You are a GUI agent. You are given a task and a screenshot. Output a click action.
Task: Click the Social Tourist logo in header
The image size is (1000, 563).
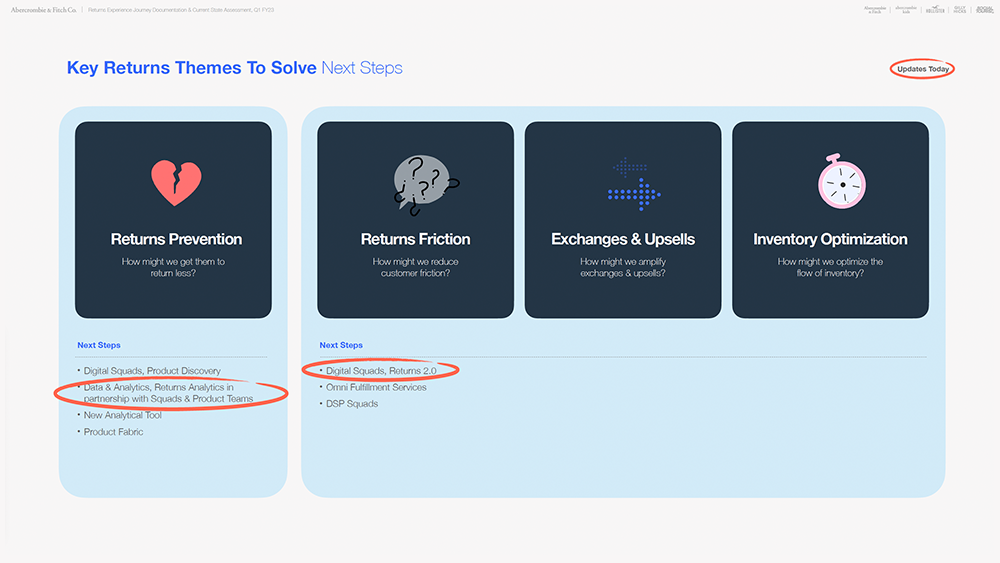[984, 9]
